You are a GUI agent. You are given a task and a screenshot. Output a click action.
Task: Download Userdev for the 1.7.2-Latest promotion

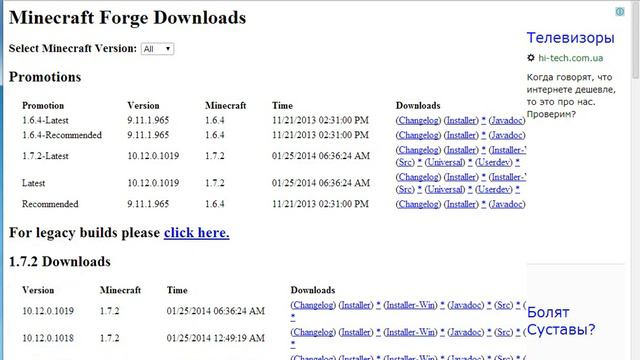pyautogui.click(x=493, y=162)
